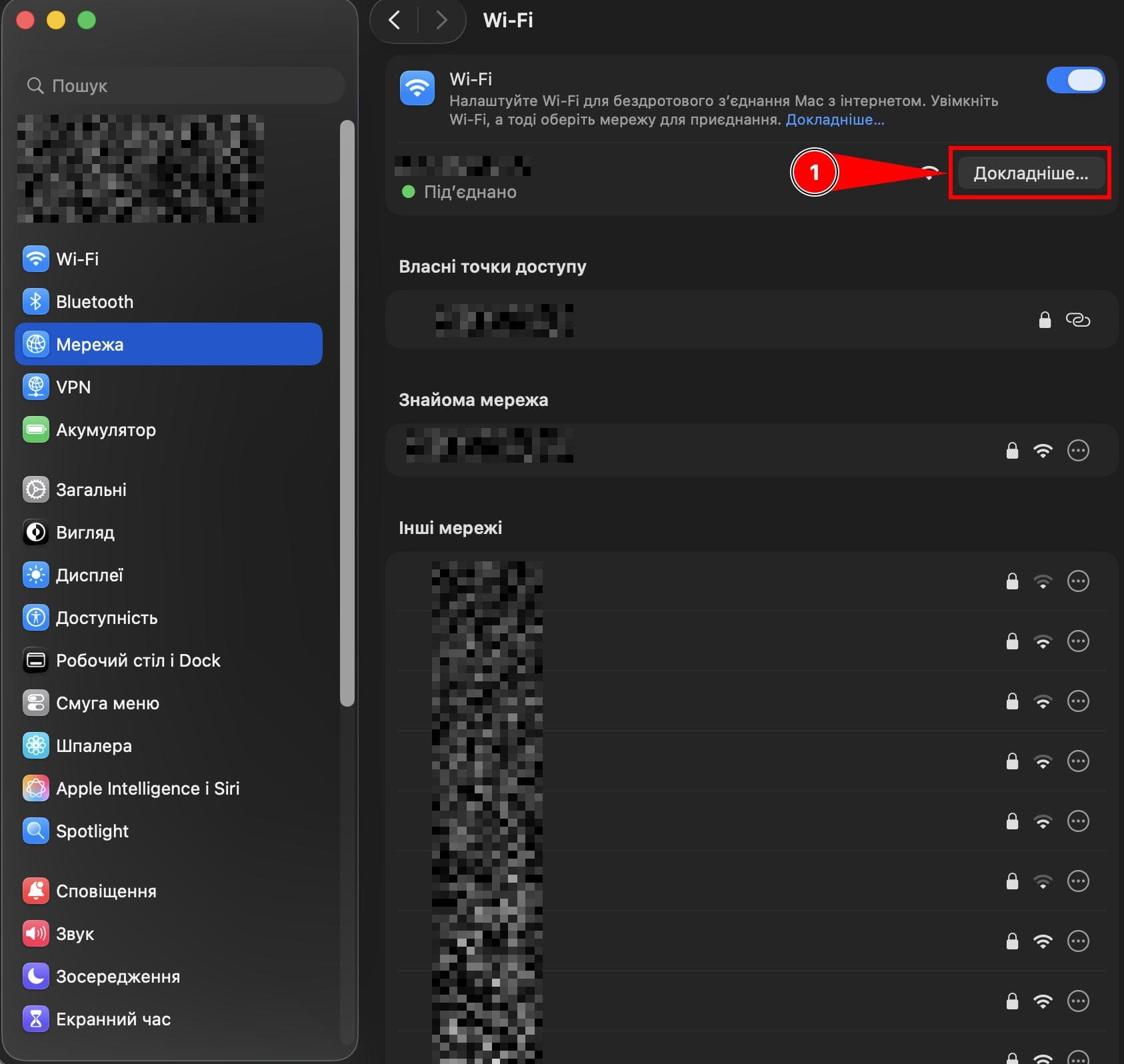The height and width of the screenshot is (1064, 1124).
Task: Click the sidebar vertical scrollbar
Action: [347, 413]
